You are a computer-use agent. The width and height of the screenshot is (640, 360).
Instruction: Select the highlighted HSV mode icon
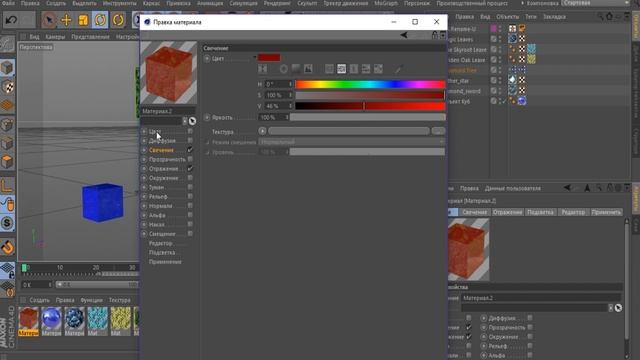coord(342,69)
